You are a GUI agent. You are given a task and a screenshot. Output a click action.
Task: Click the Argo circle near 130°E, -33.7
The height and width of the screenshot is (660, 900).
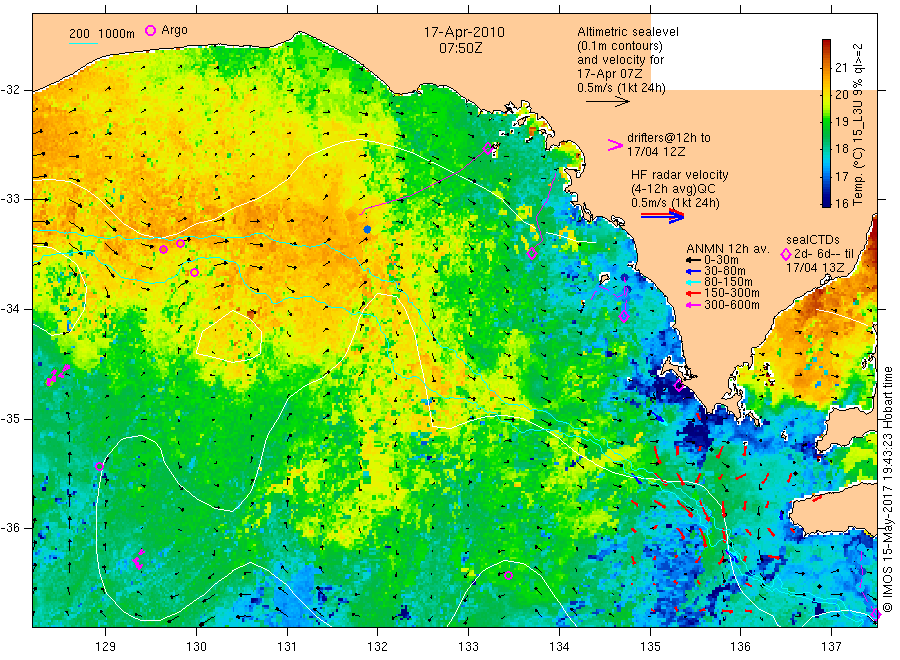click(195, 273)
